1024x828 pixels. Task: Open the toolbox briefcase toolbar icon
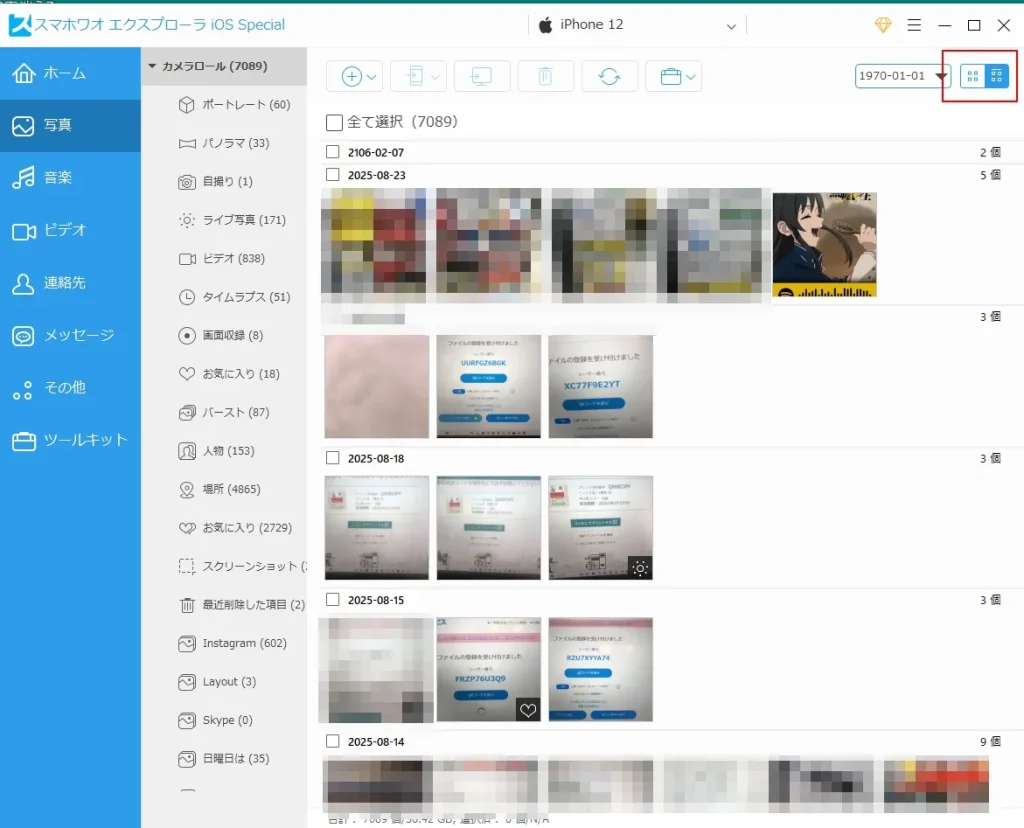point(671,77)
